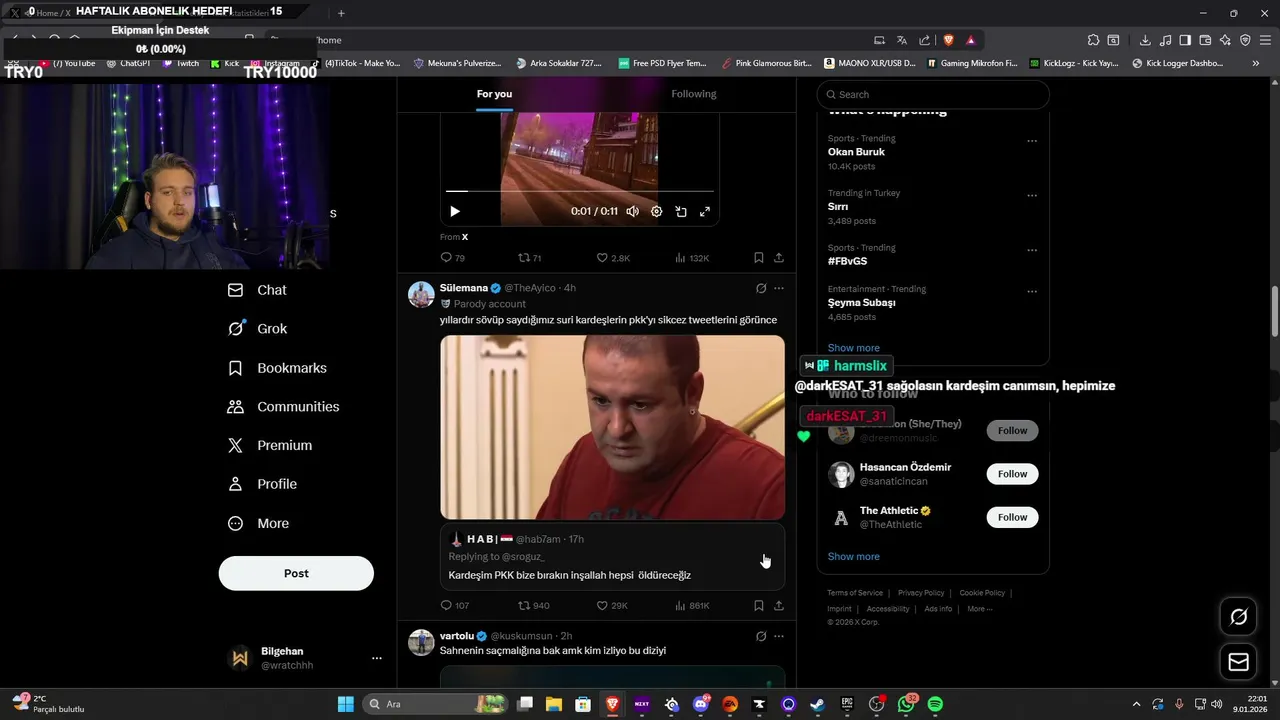1280x720 pixels.
Task: Toggle browser sidebar panel icon
Action: [x=1185, y=40]
